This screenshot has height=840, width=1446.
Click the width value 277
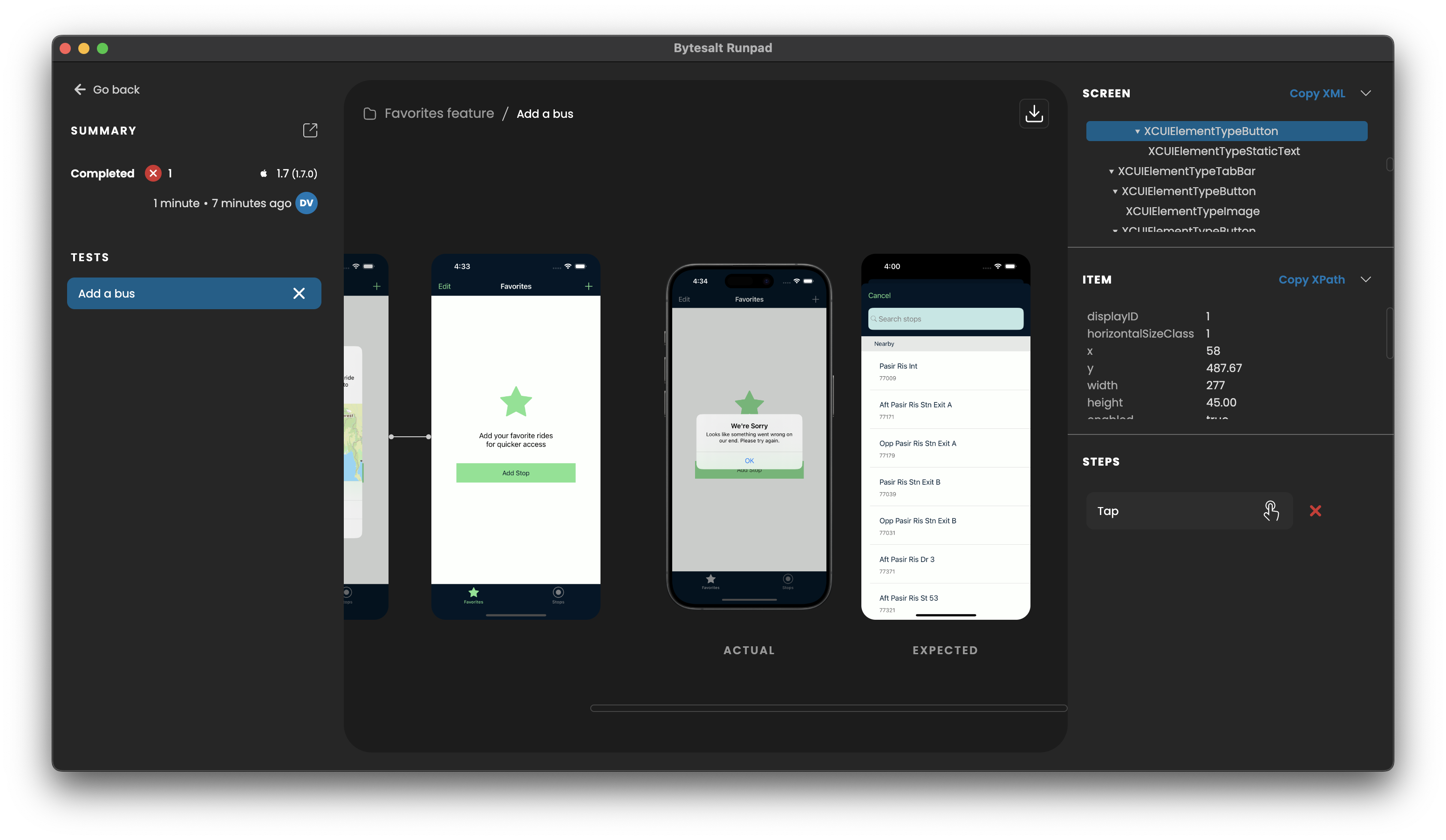coord(1215,386)
